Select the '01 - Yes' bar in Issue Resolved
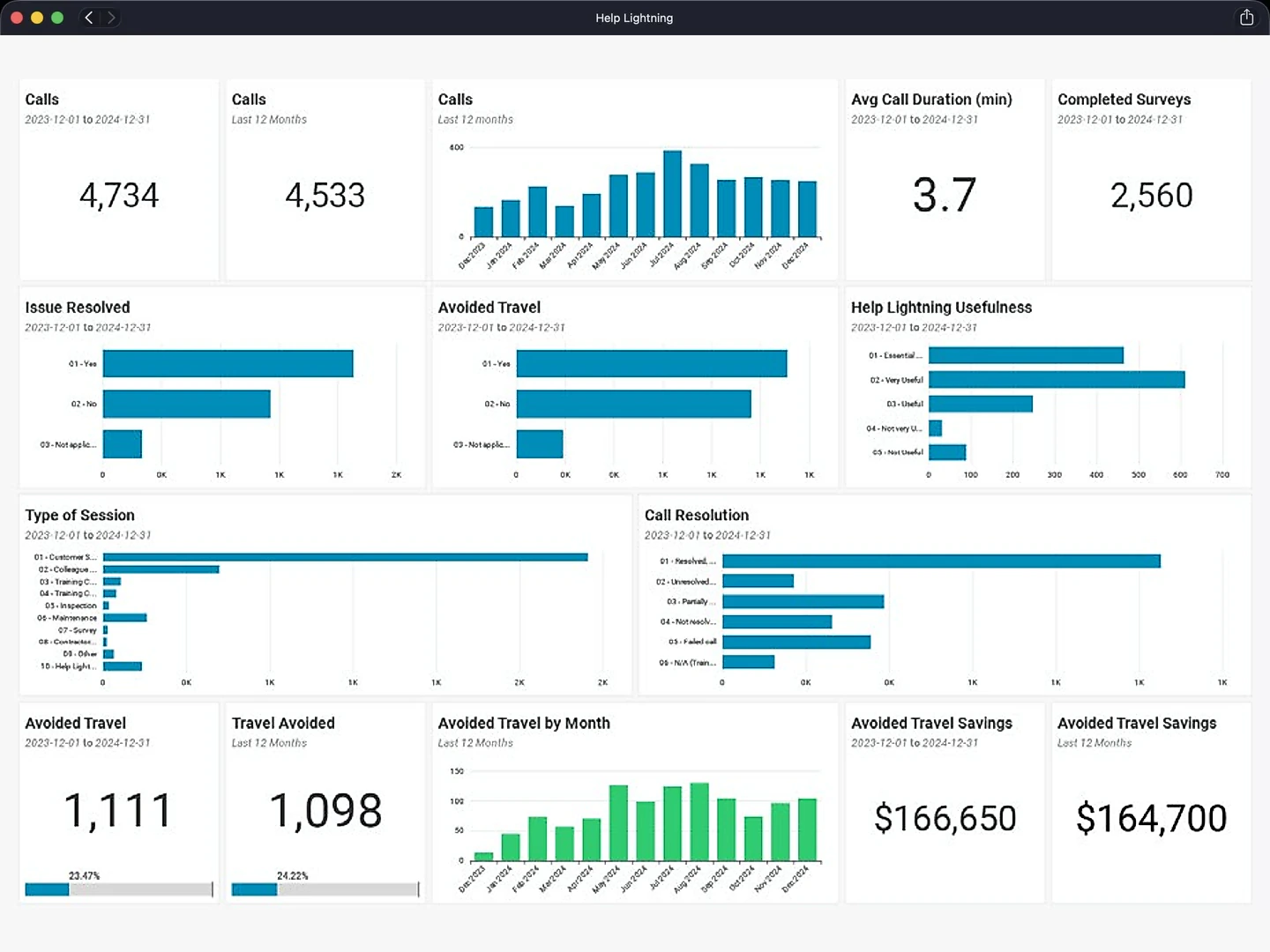This screenshot has width=1270, height=952. (x=228, y=363)
